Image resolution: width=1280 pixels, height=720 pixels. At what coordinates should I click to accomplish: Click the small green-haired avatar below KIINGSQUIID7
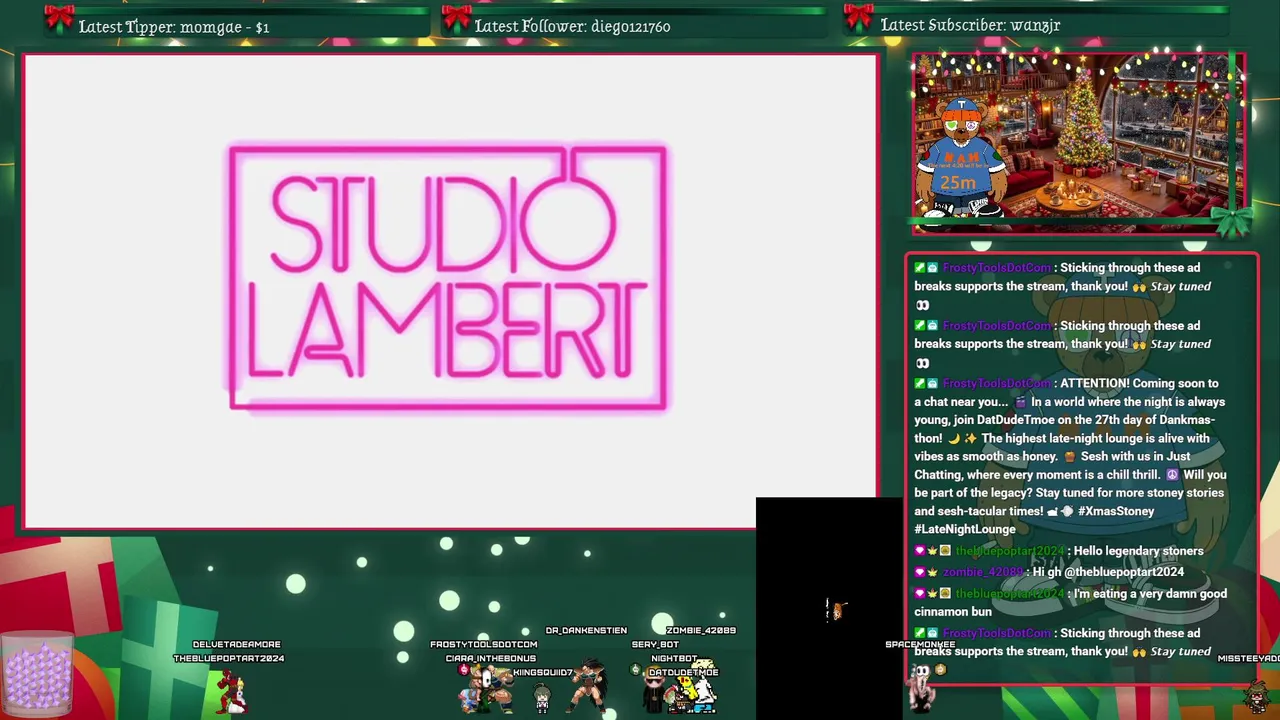click(542, 697)
